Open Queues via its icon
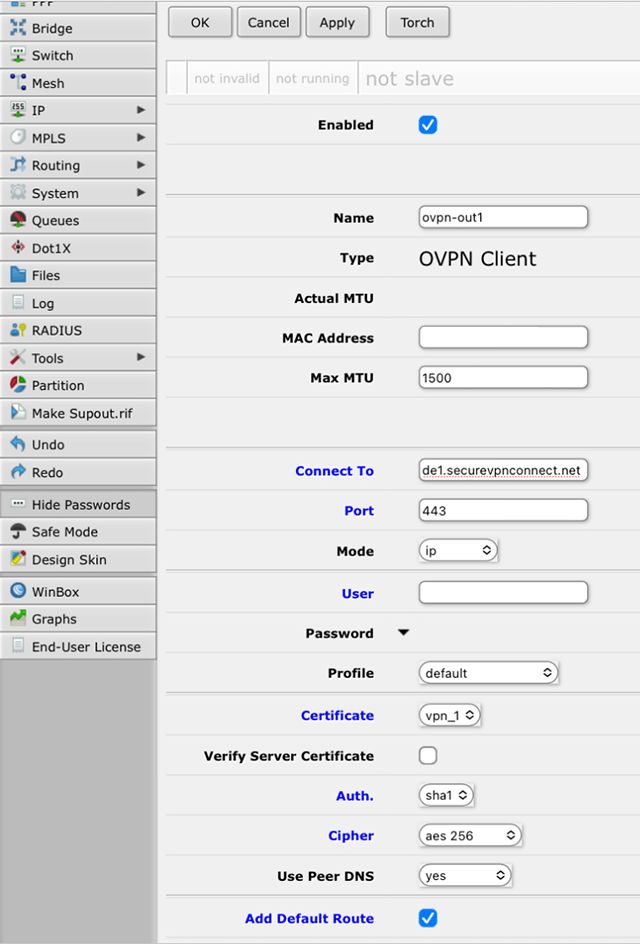This screenshot has height=944, width=640. (18, 220)
